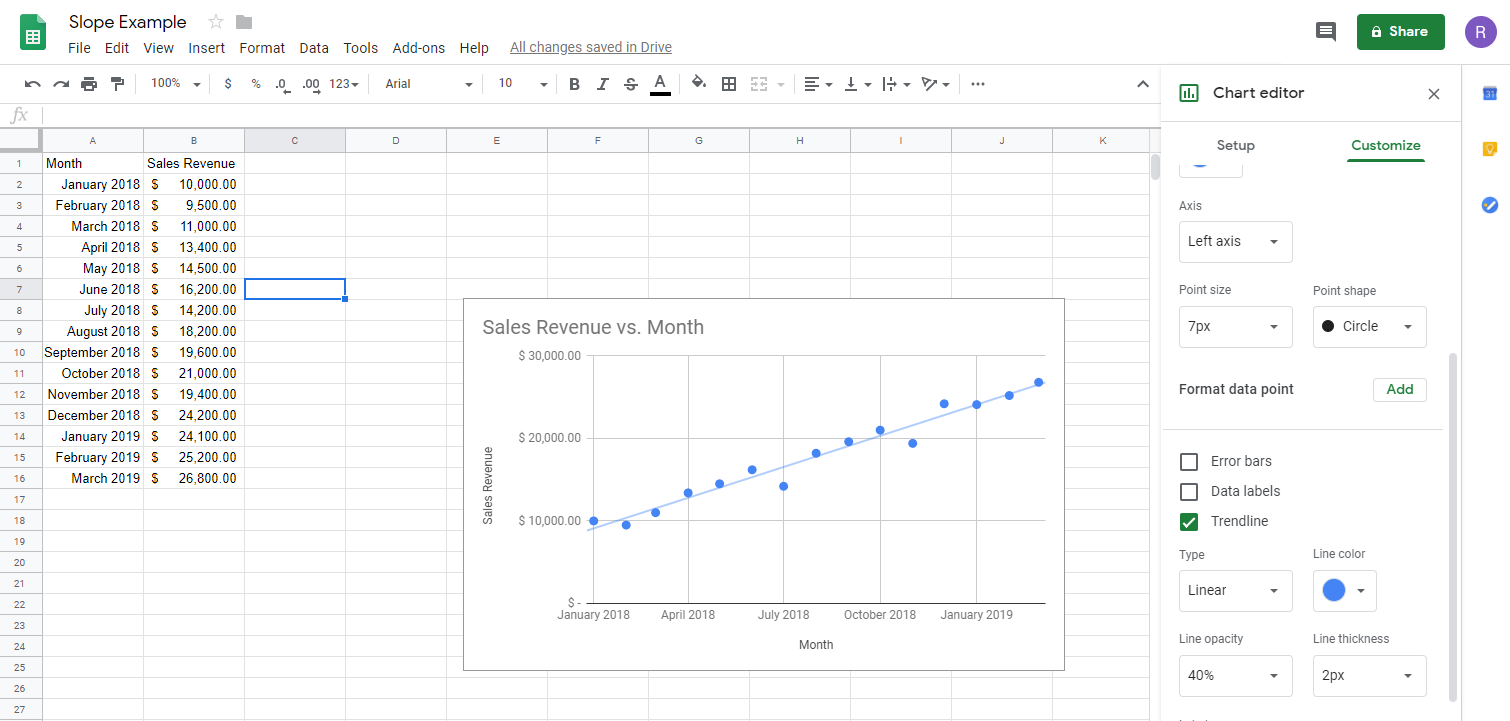Decrease decimal places icon
This screenshot has height=721, width=1510.
tap(282, 84)
